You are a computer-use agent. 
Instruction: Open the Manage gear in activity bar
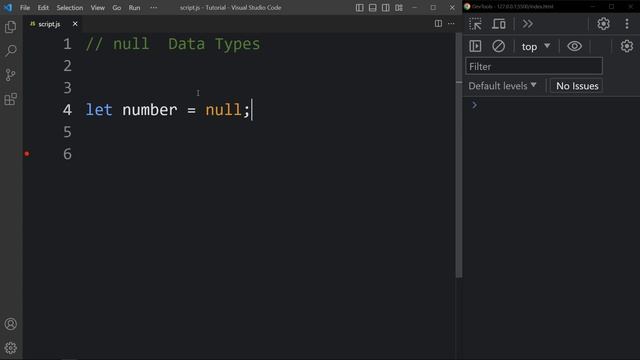[11, 348]
